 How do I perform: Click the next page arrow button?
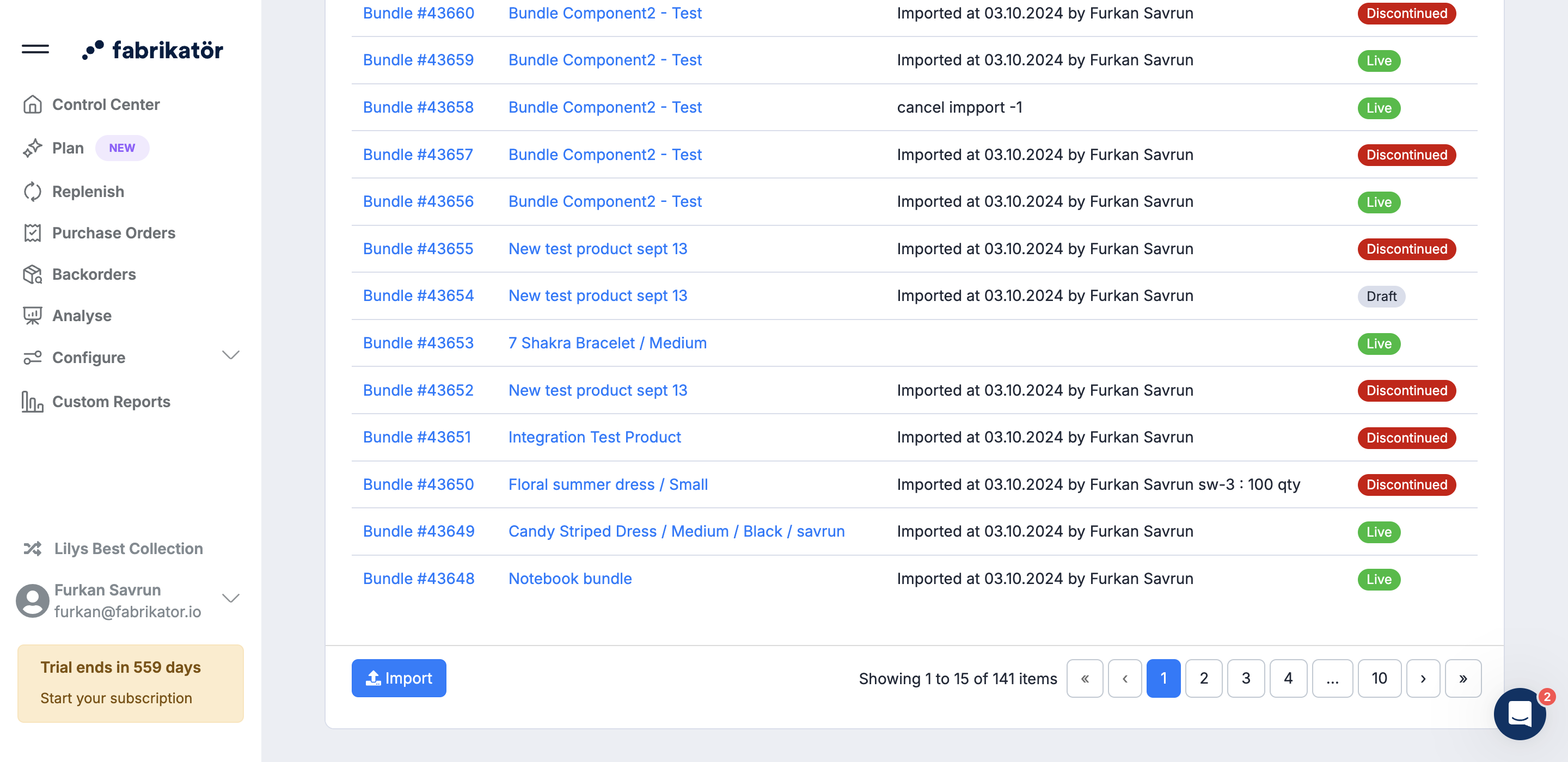pyautogui.click(x=1422, y=678)
